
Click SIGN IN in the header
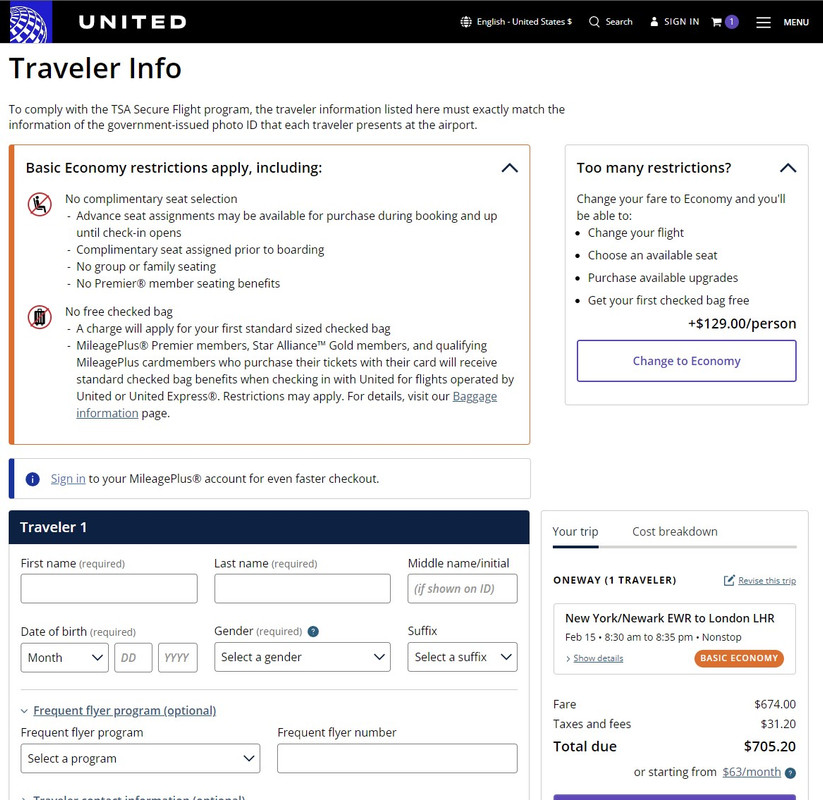point(681,22)
